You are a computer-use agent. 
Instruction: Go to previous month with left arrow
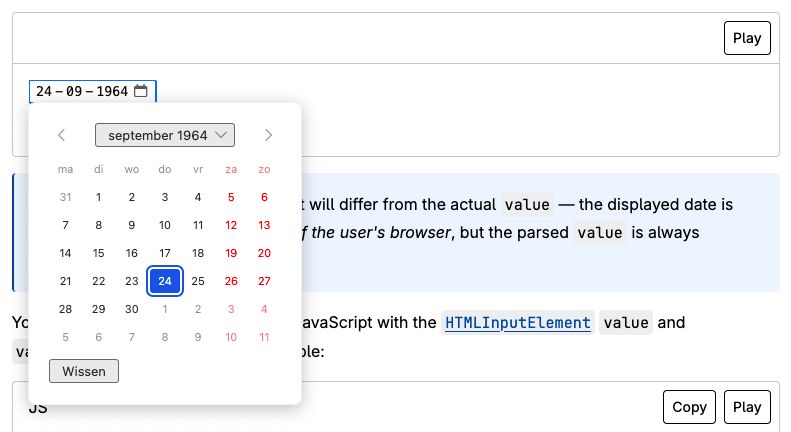pyautogui.click(x=62, y=135)
